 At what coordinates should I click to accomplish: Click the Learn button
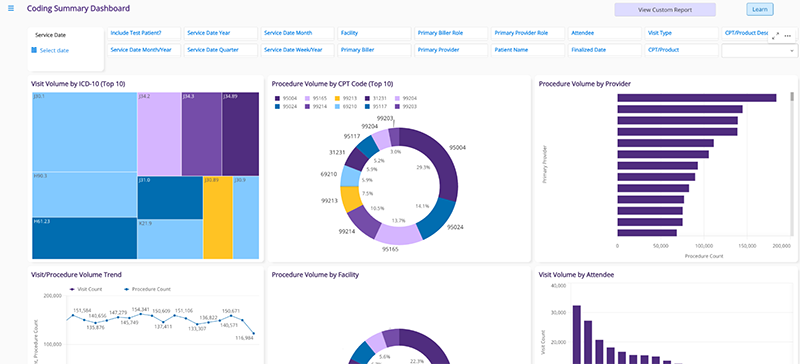pyautogui.click(x=760, y=9)
